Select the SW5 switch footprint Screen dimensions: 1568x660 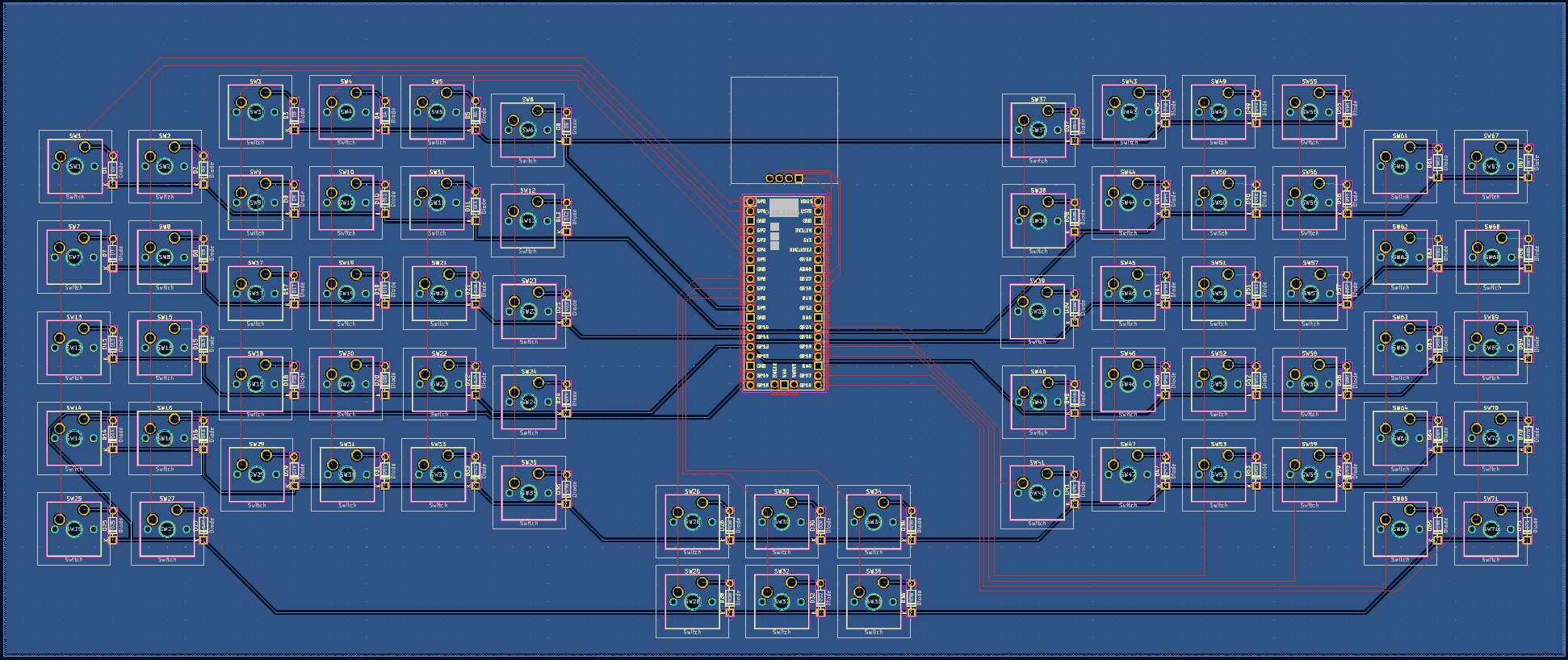click(x=437, y=112)
